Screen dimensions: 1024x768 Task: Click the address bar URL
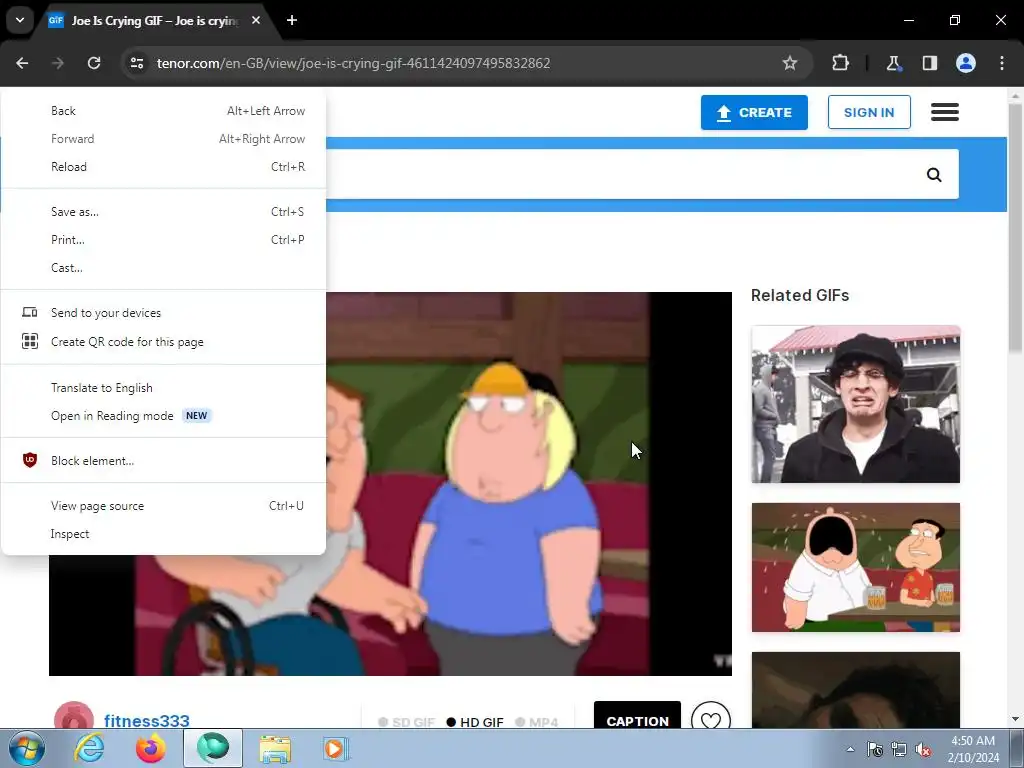[x=353, y=63]
